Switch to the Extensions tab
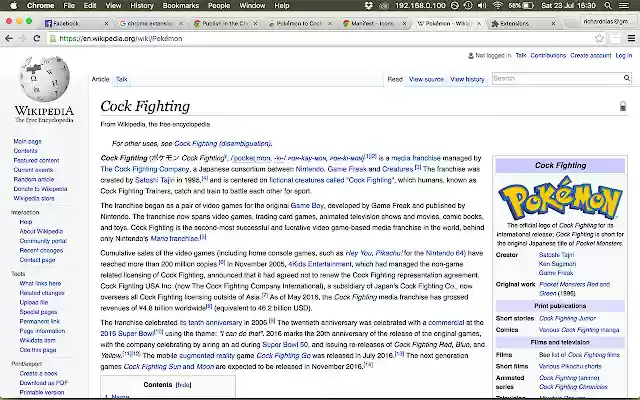Viewport: 640px width, 400px height. pyautogui.click(x=523, y=23)
